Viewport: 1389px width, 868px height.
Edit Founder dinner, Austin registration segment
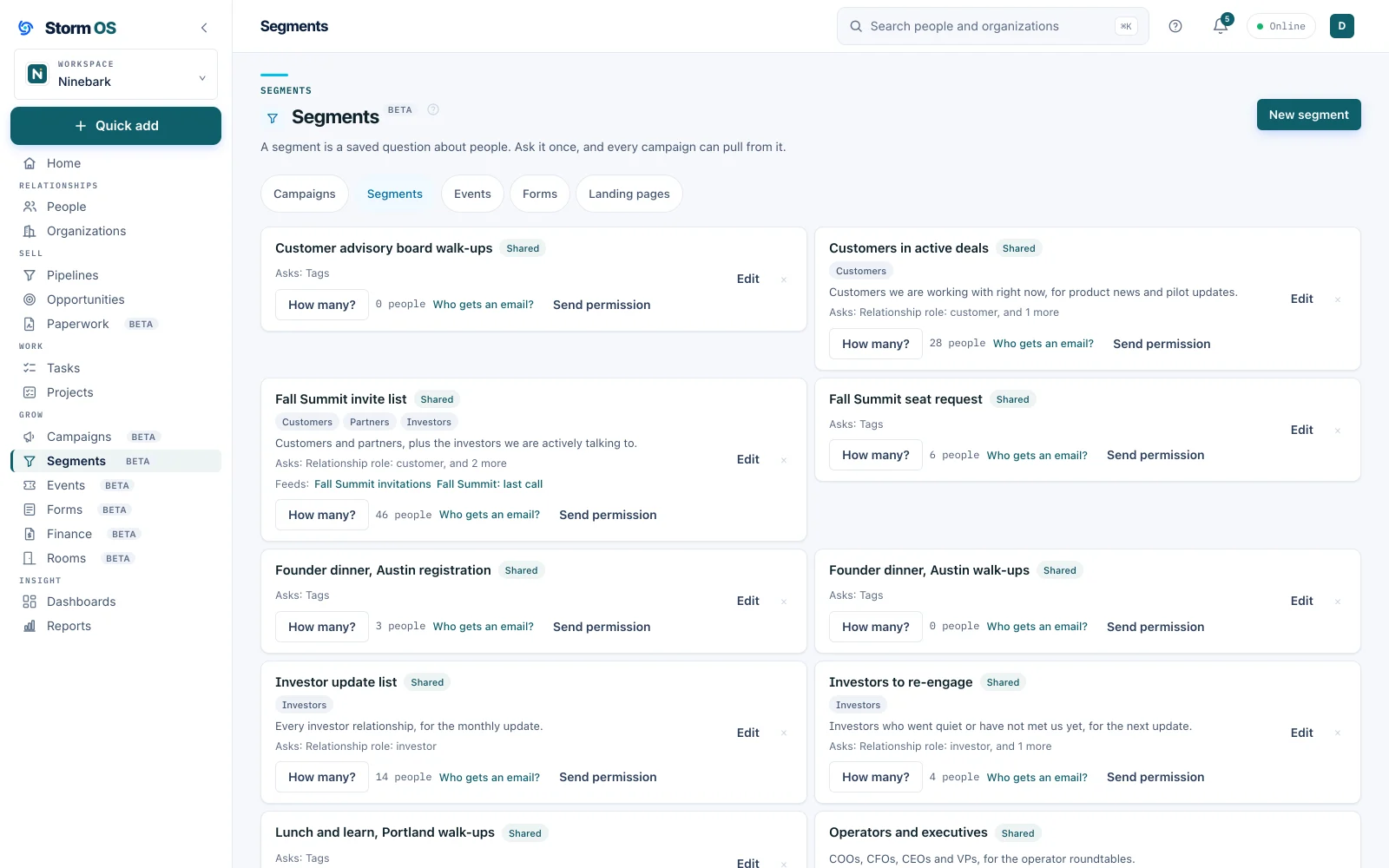click(748, 601)
